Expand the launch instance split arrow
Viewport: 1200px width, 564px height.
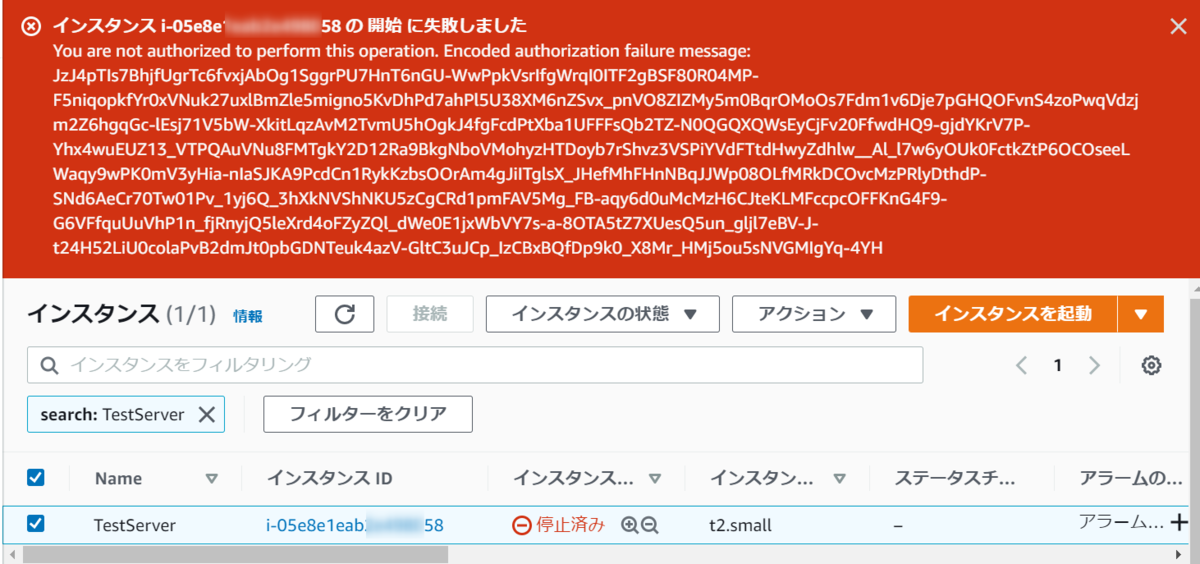pyautogui.click(x=1142, y=314)
